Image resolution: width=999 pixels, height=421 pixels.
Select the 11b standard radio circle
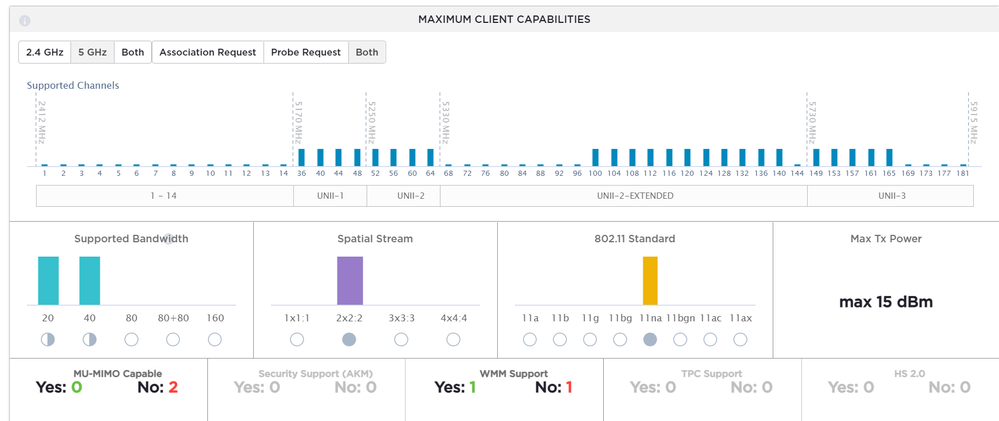click(560, 339)
